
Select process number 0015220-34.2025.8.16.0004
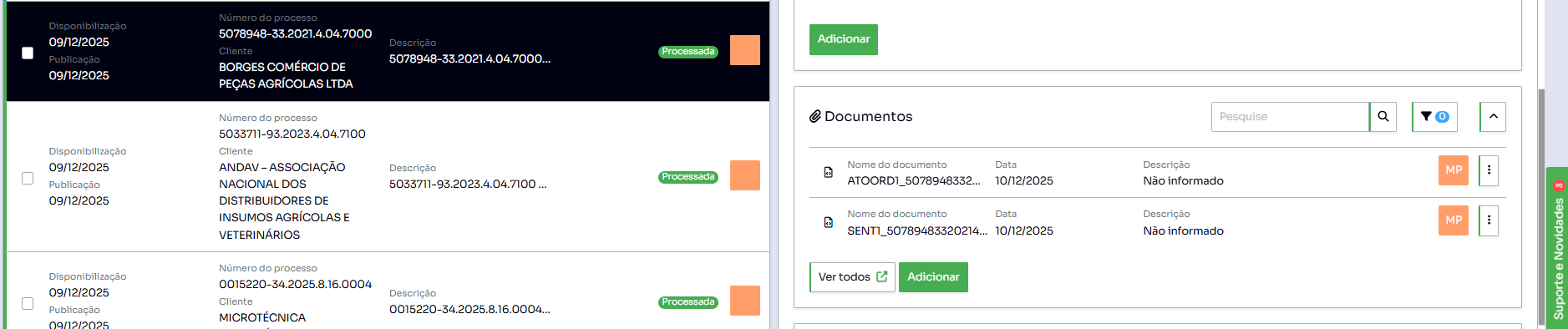[x=296, y=284]
